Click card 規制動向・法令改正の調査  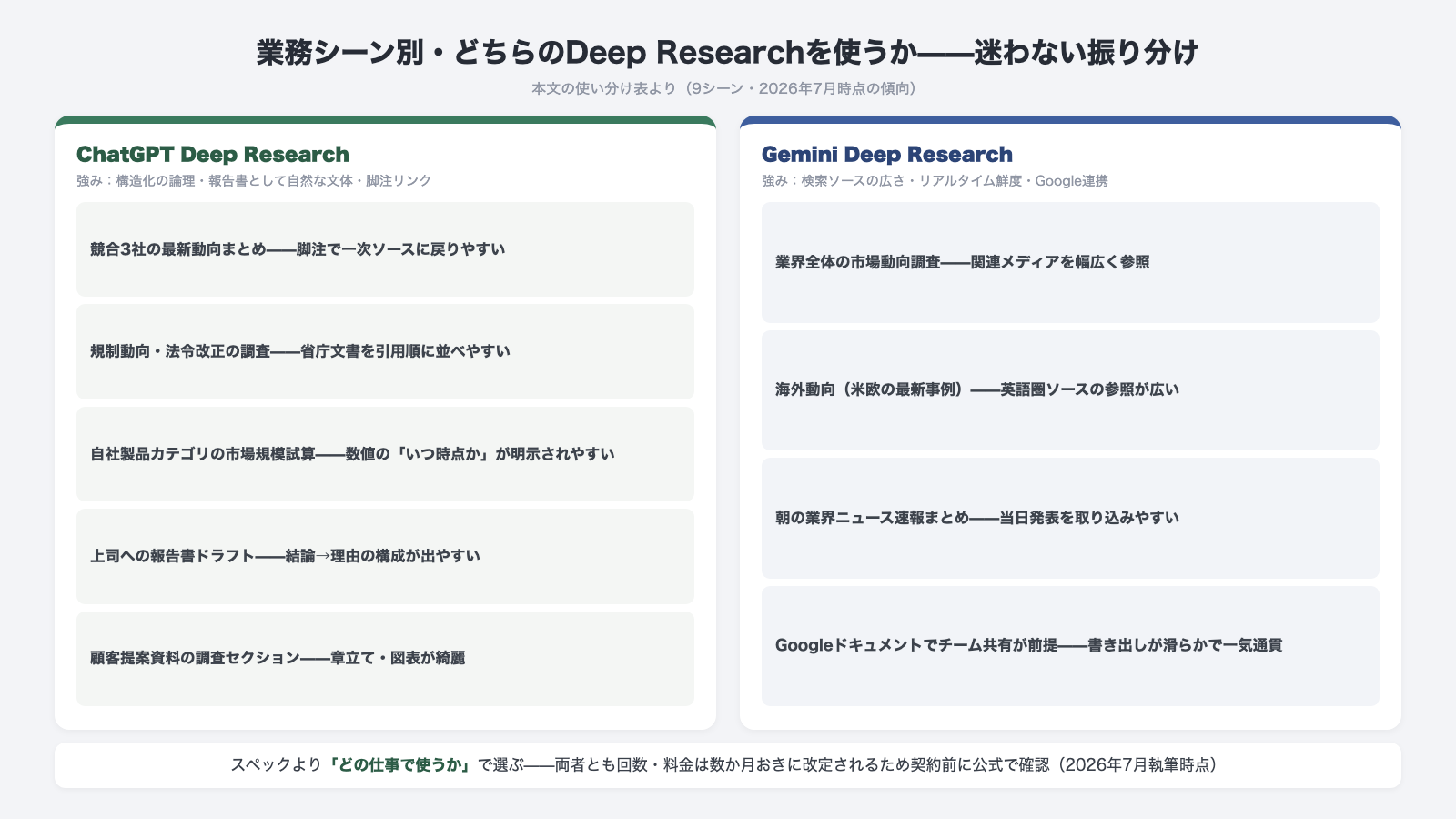tap(385, 351)
